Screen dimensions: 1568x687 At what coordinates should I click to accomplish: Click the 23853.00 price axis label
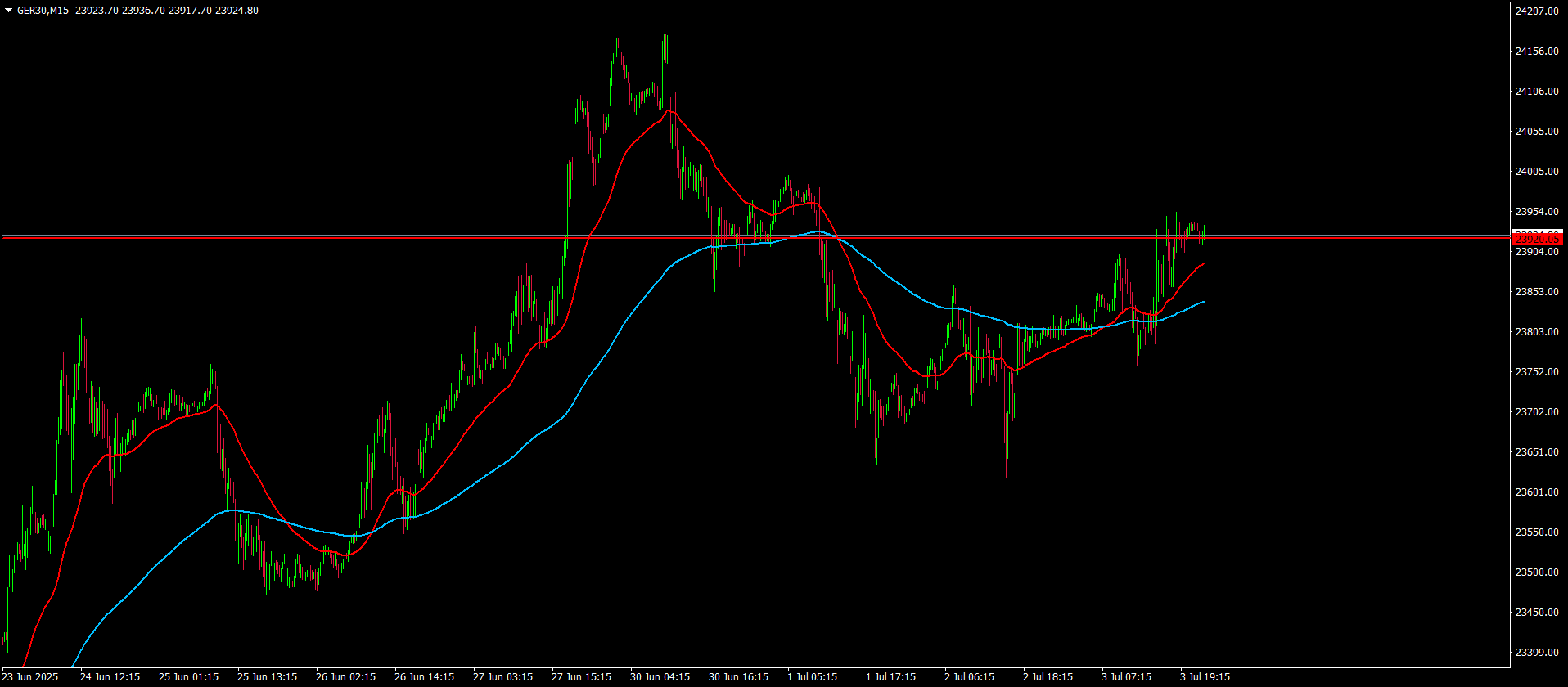(1536, 291)
